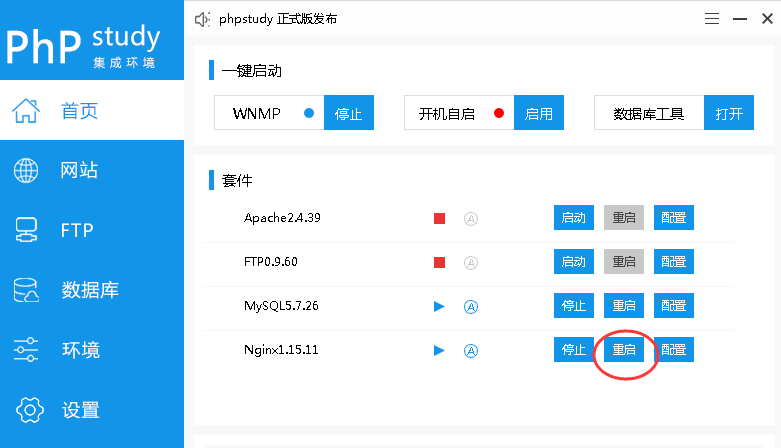Click the 套件 section heading
781x448 pixels.
[x=237, y=180]
